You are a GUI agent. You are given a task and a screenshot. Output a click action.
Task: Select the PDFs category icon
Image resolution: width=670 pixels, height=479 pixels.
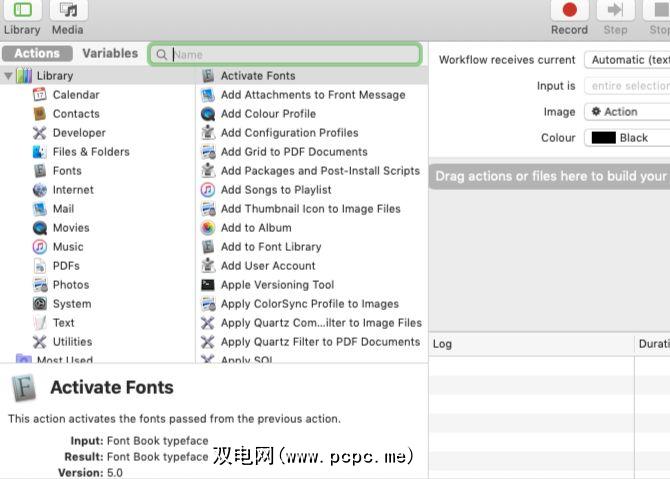point(40,266)
